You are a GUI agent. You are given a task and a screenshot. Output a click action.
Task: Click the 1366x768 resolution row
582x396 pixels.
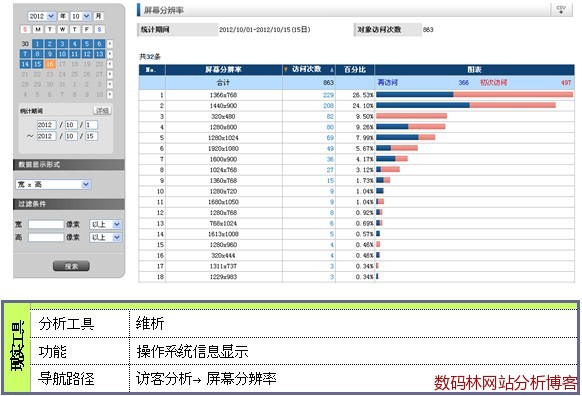click(x=356, y=95)
